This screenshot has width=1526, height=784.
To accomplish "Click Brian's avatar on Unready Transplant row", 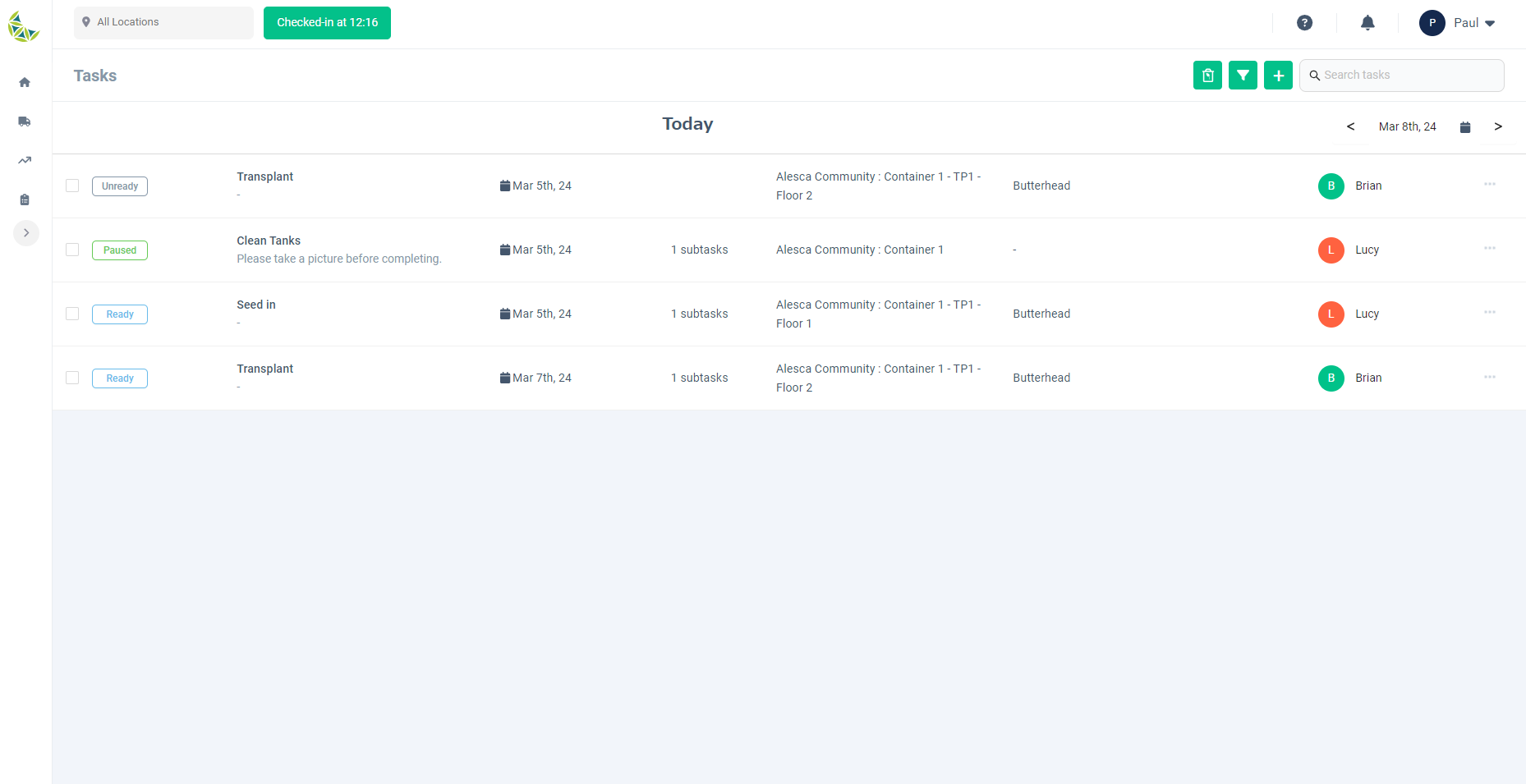I will point(1331,186).
